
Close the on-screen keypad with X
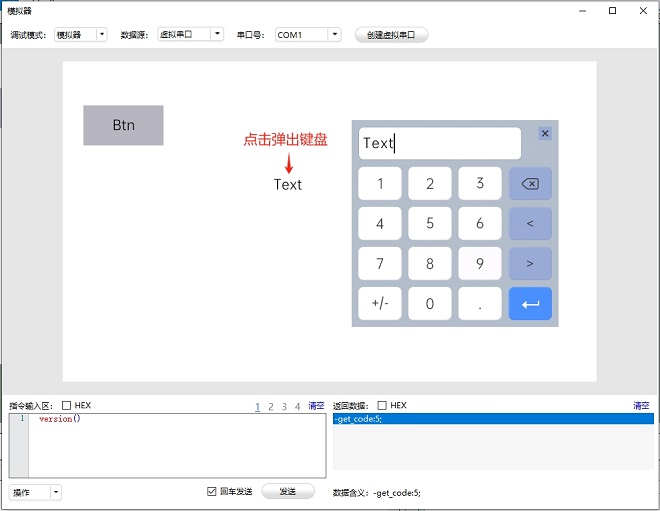(545, 133)
